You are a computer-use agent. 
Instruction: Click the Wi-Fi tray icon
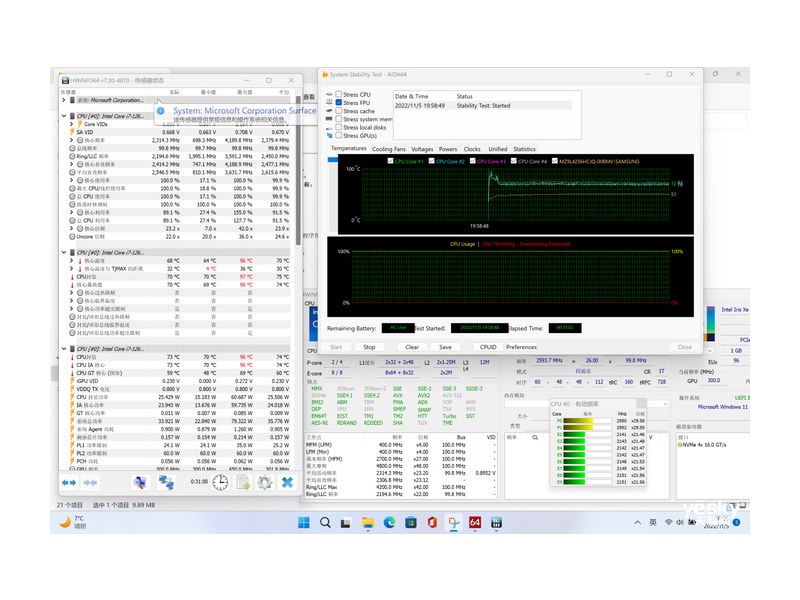668,522
